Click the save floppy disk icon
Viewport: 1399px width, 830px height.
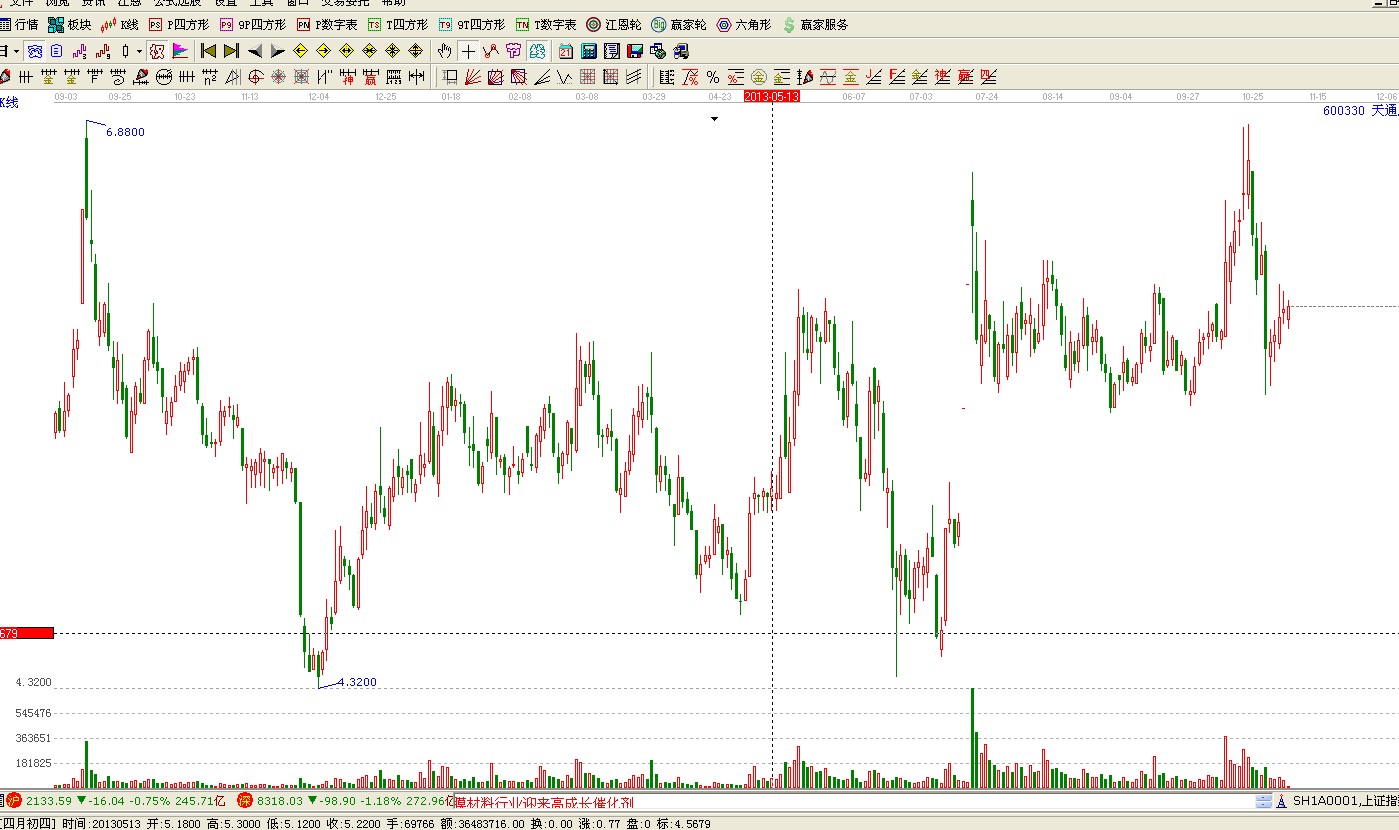(x=634, y=51)
